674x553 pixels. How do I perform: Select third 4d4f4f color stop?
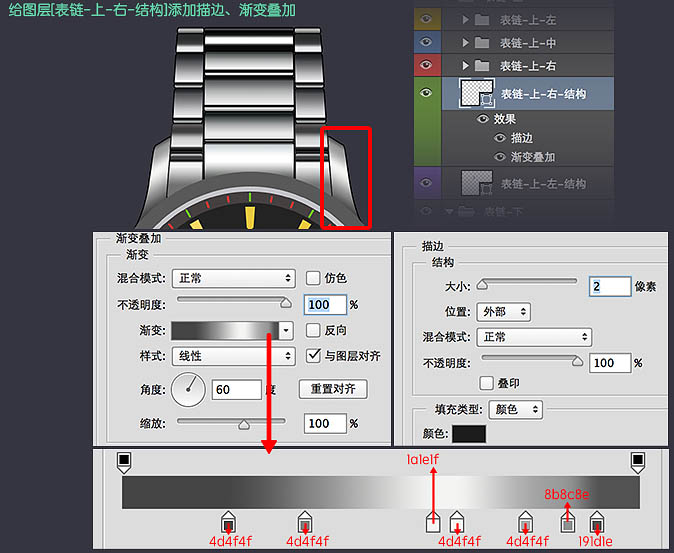pos(456,522)
